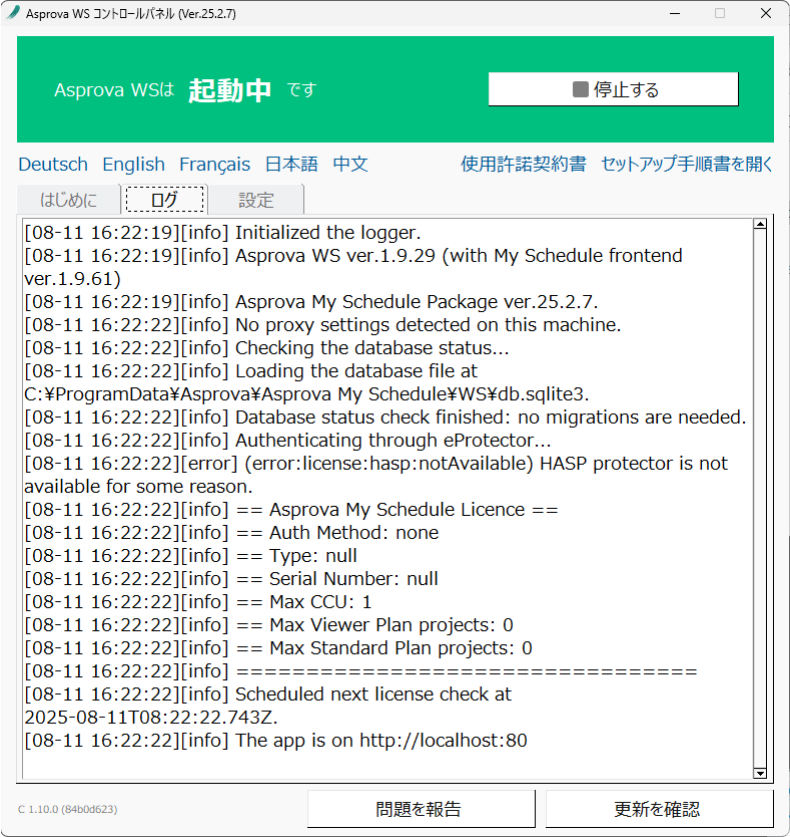Click 'No proxy settings detected' log line

pyautogui.click(x=322, y=325)
